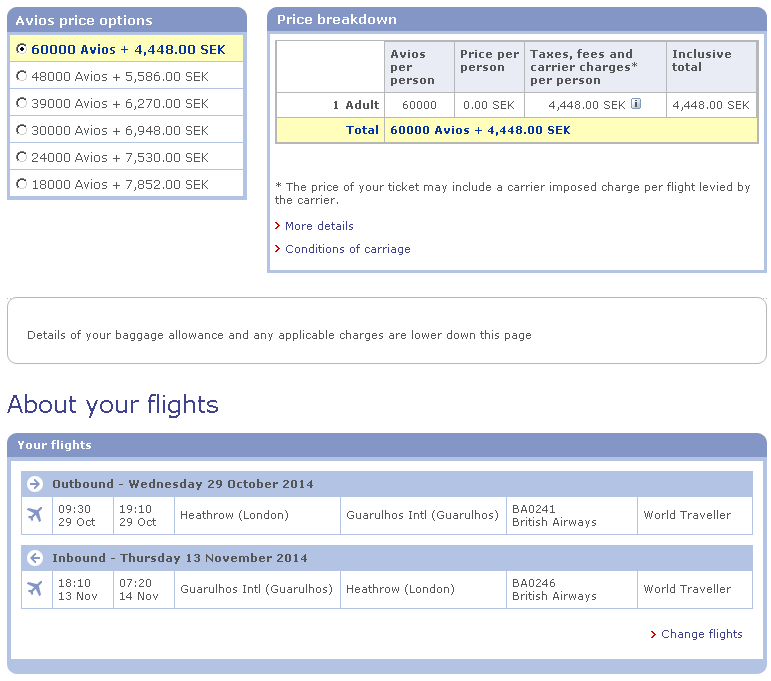771x681 pixels.
Task: Click the Inbound left-arrow circle icon
Action: click(35, 558)
